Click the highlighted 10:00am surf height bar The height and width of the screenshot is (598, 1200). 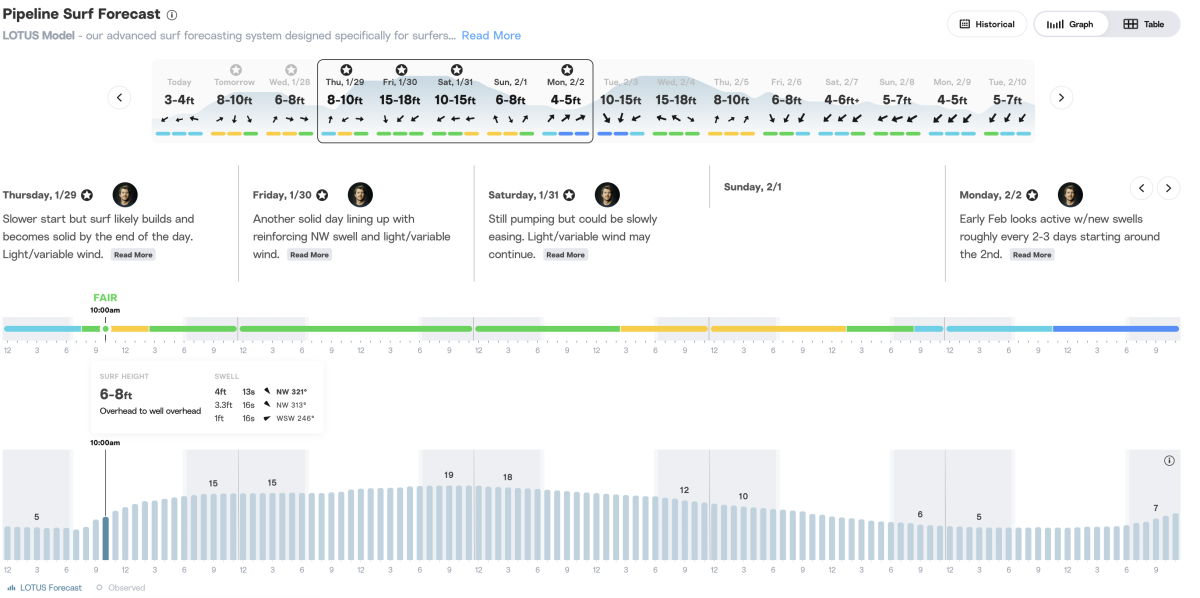click(x=105, y=538)
